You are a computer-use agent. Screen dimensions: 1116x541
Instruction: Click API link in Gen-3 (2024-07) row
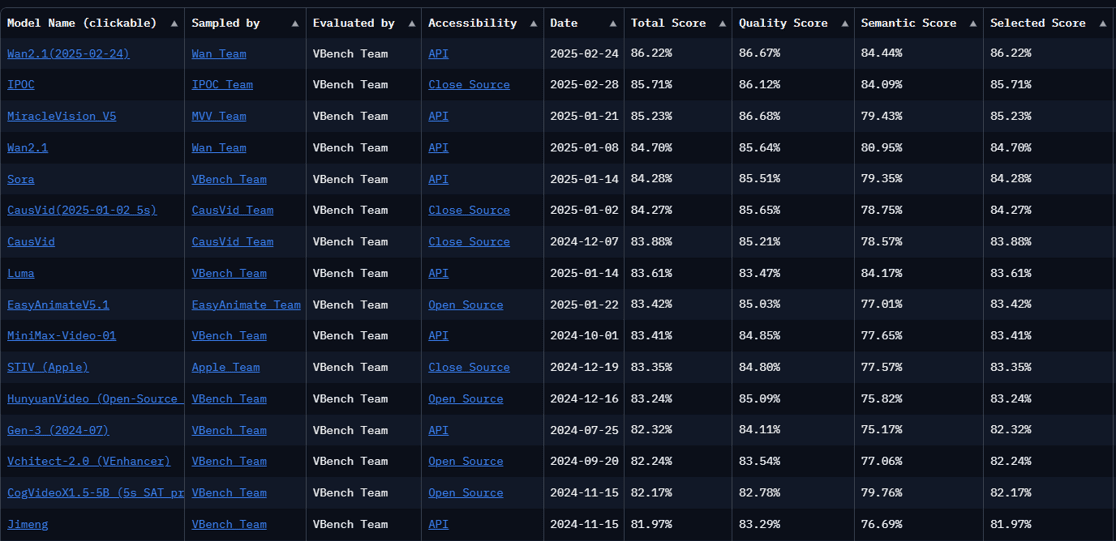point(438,431)
